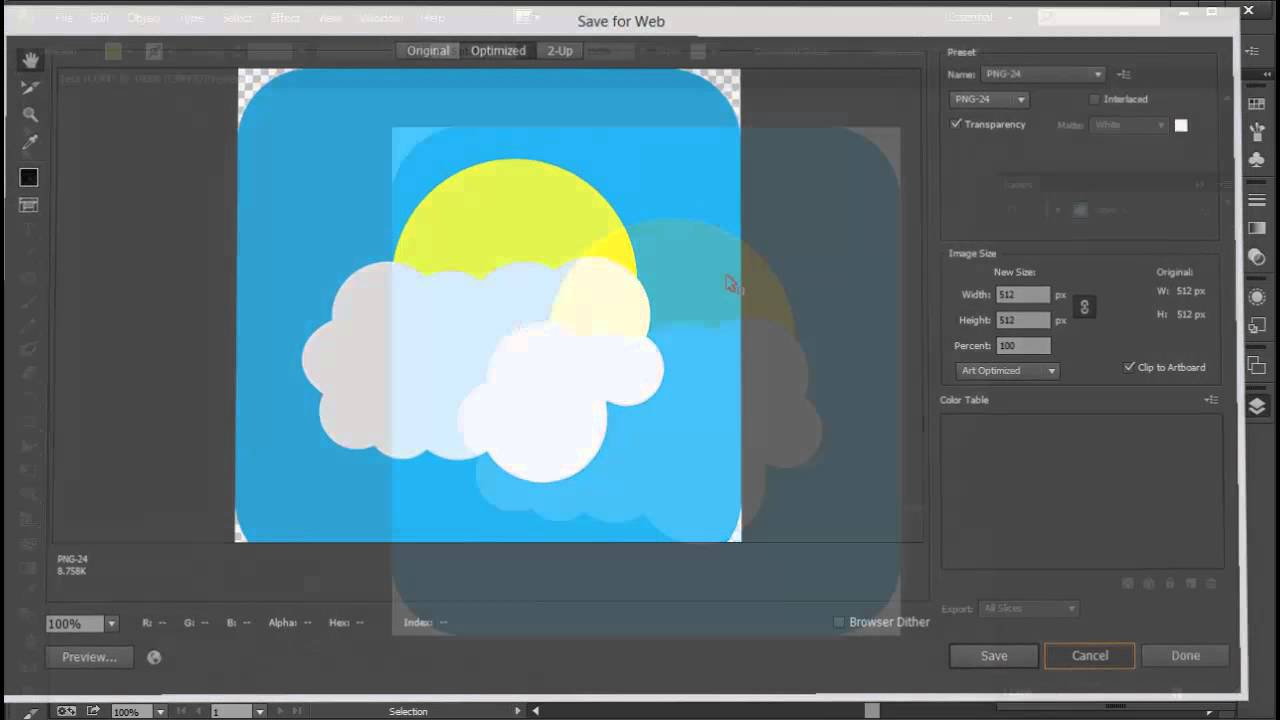Open the Appearance panel in Illustrator dock
This screenshot has width=1280, height=720.
coord(1257,297)
